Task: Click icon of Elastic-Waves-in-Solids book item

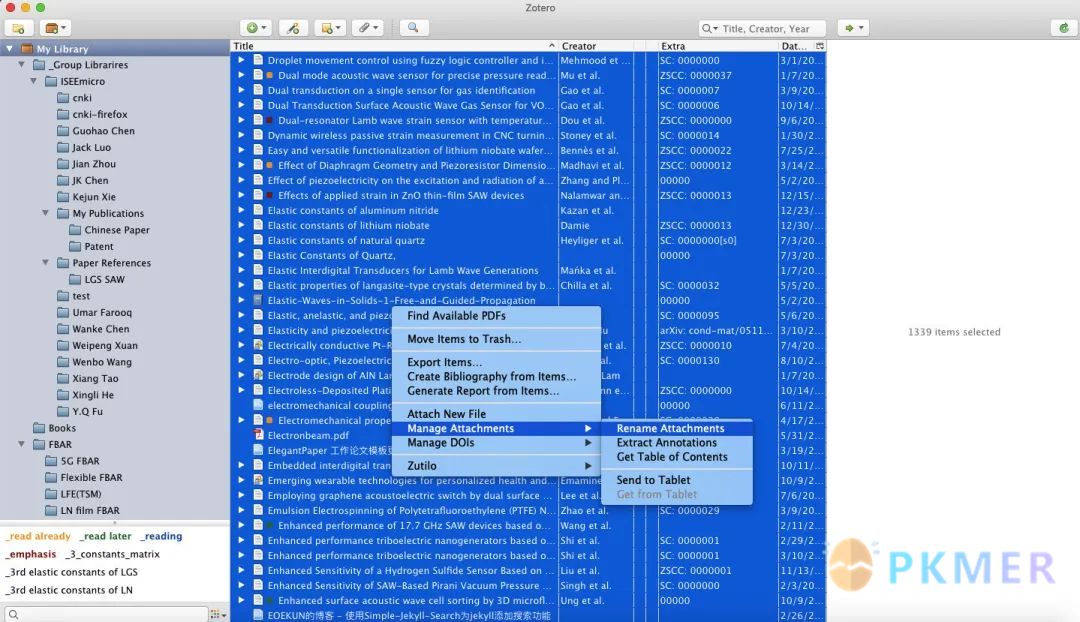Action: tap(258, 300)
